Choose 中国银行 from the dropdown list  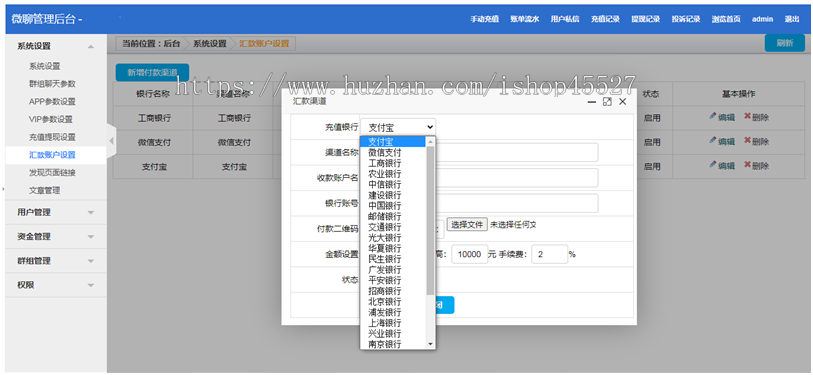(x=393, y=205)
